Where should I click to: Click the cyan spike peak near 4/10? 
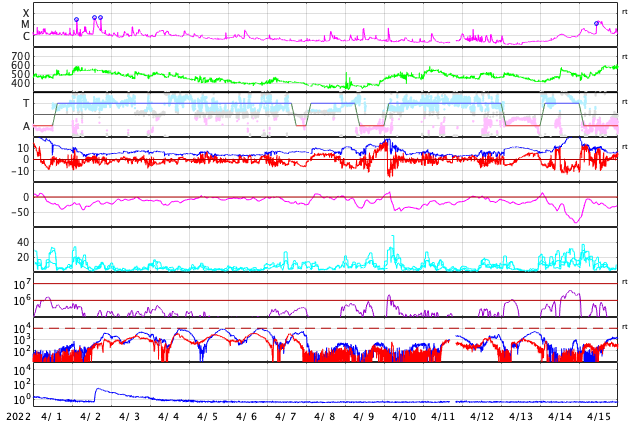pos(393,236)
